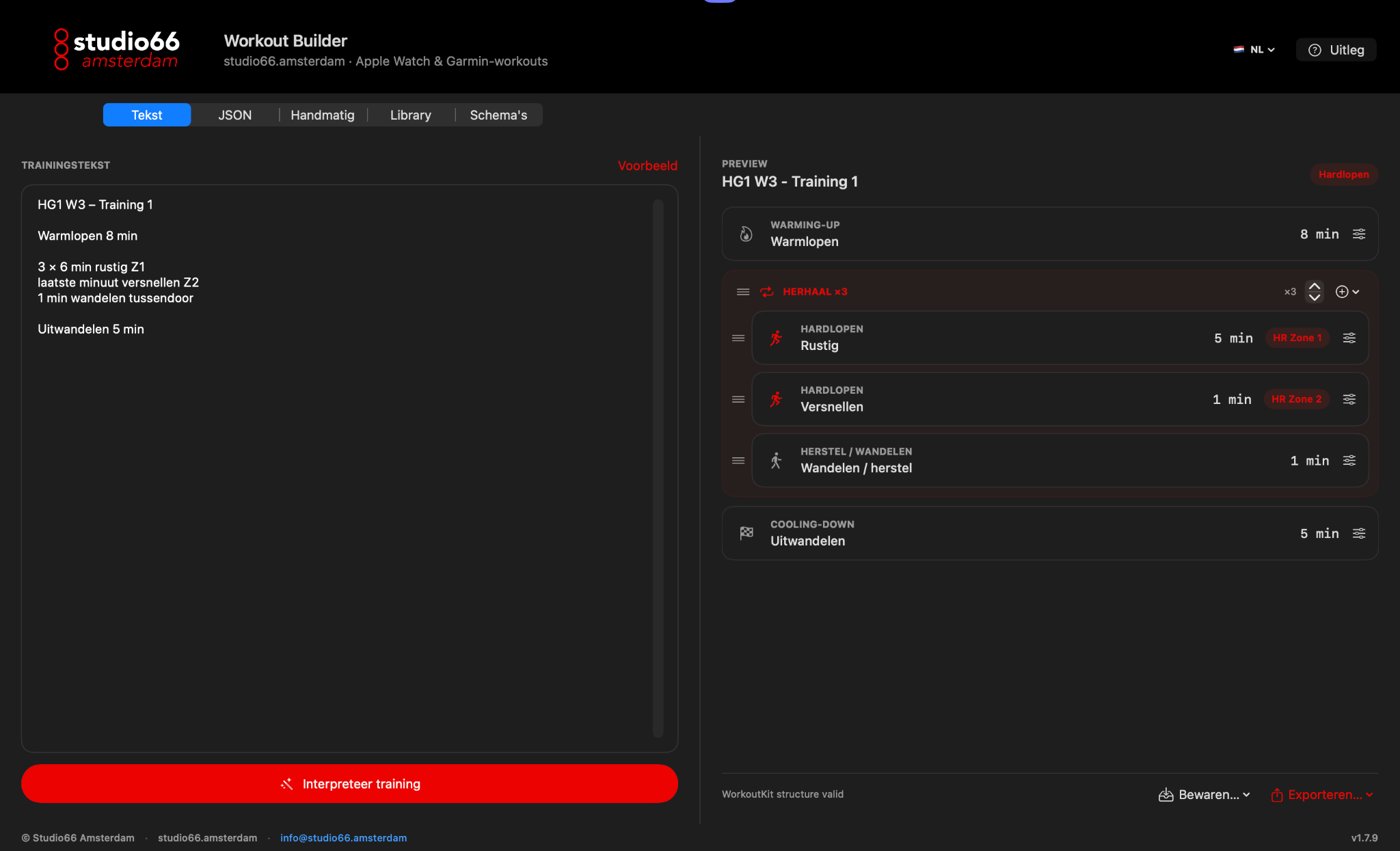Increase the repeat count with up arrow
The height and width of the screenshot is (851, 1400).
click(1314, 286)
